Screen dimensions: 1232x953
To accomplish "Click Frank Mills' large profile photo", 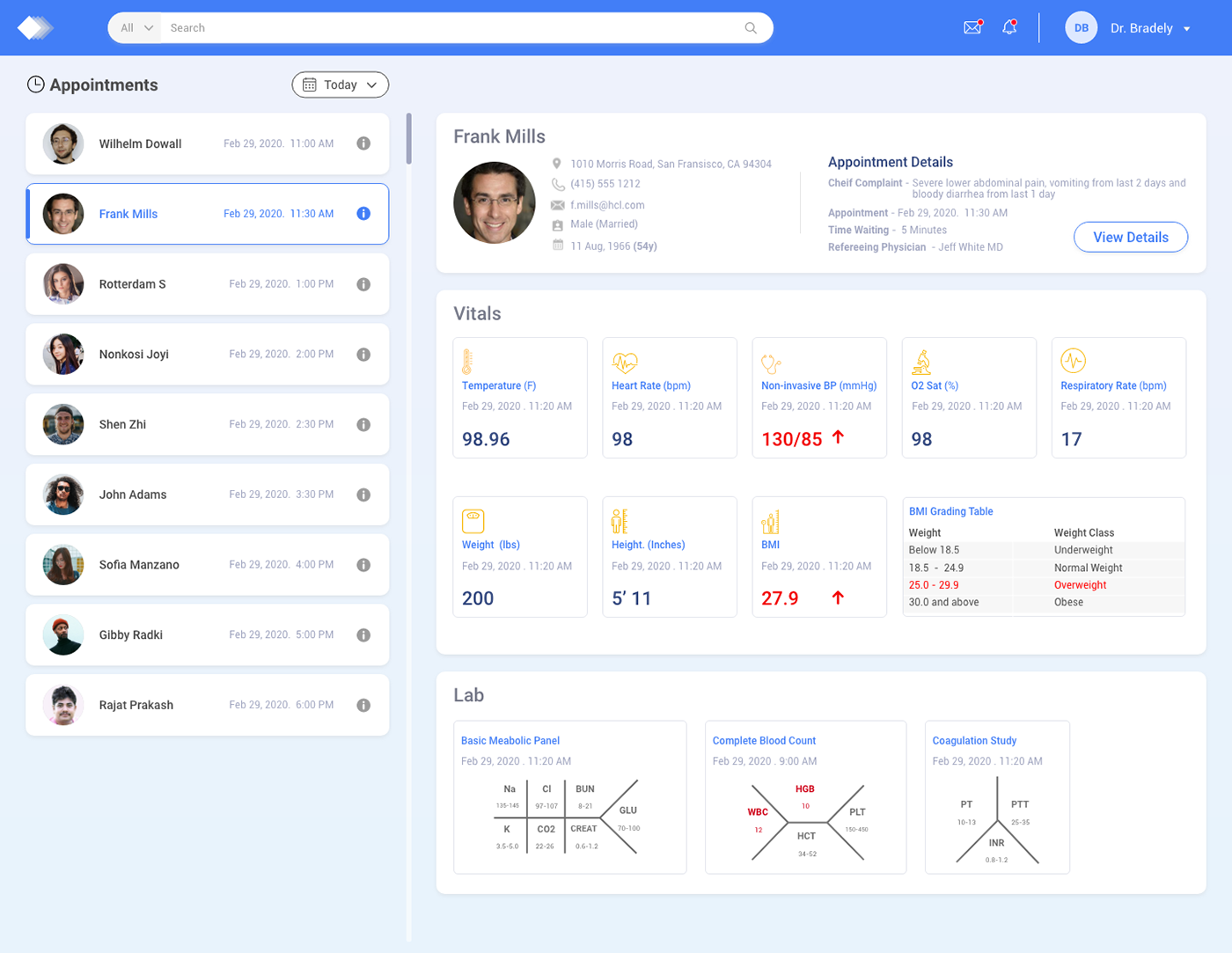I will tap(495, 202).
